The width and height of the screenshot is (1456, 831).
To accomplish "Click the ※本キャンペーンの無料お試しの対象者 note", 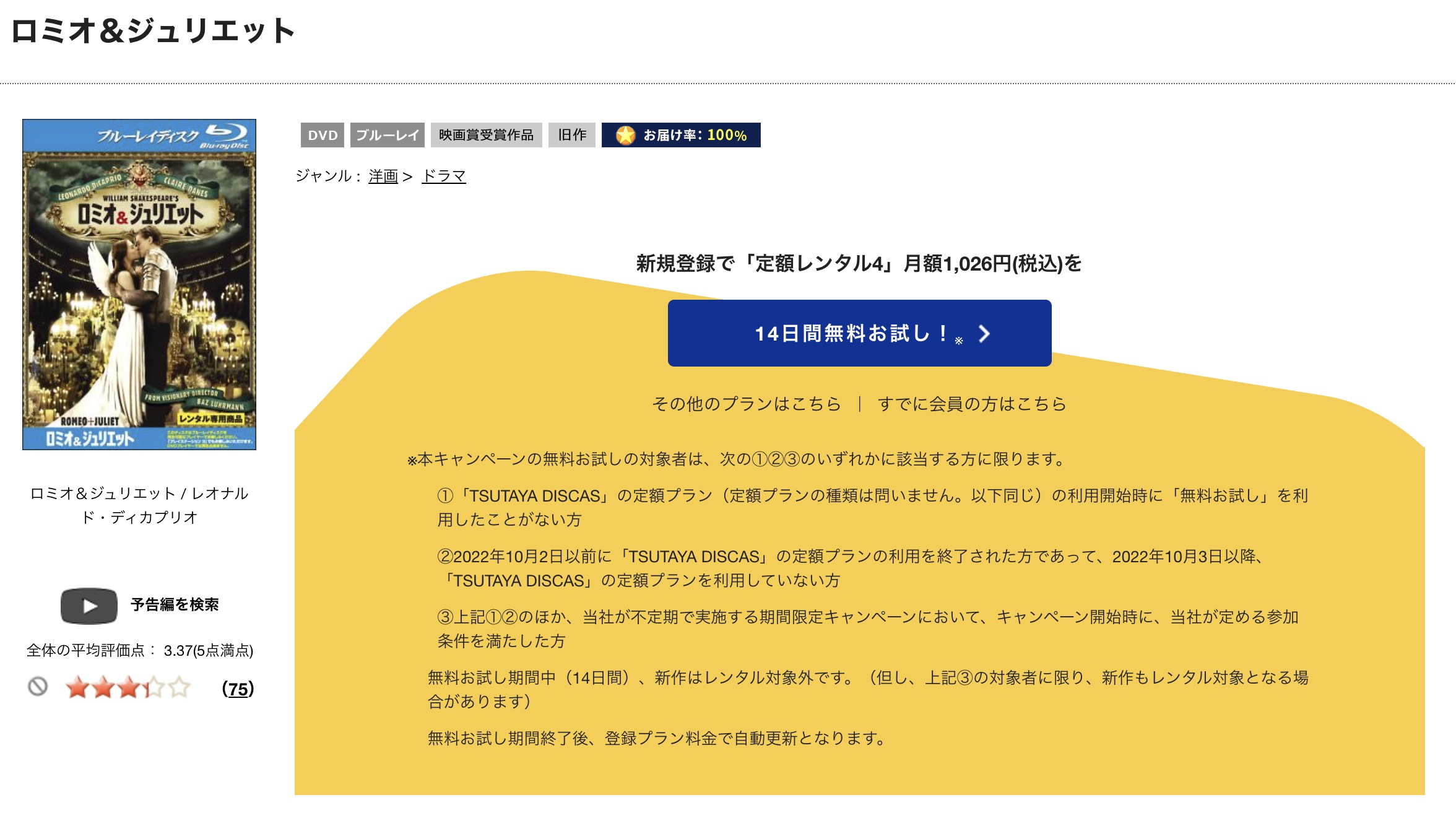I will pyautogui.click(x=737, y=459).
